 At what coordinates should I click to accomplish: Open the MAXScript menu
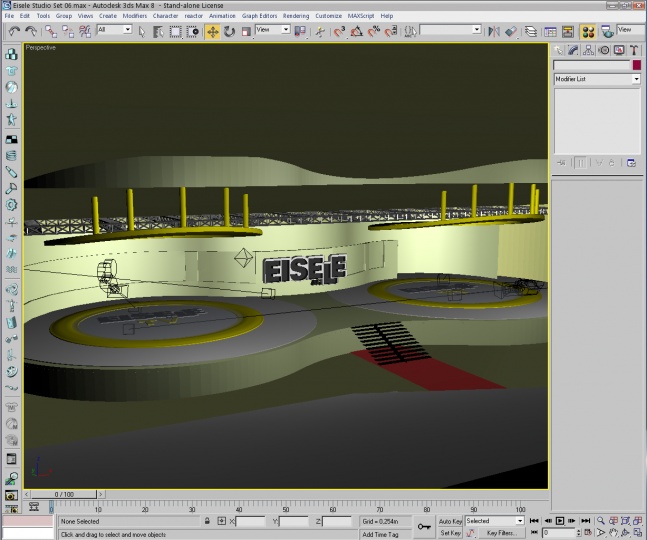point(361,16)
